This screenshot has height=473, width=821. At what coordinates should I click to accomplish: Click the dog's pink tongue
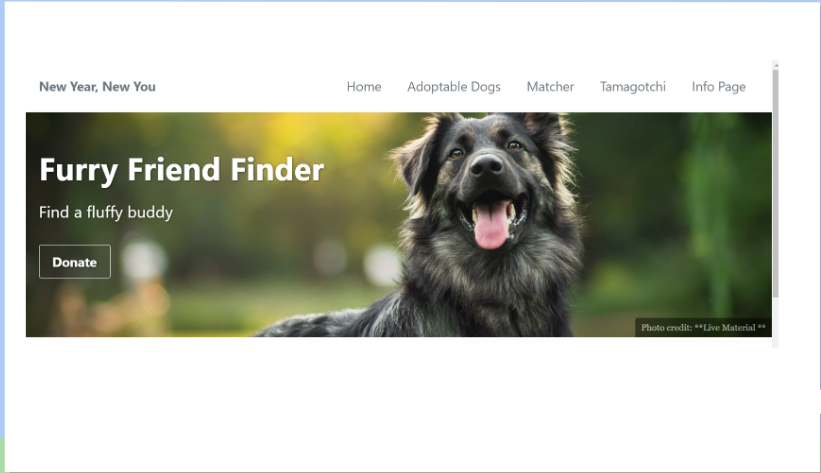pyautogui.click(x=491, y=225)
